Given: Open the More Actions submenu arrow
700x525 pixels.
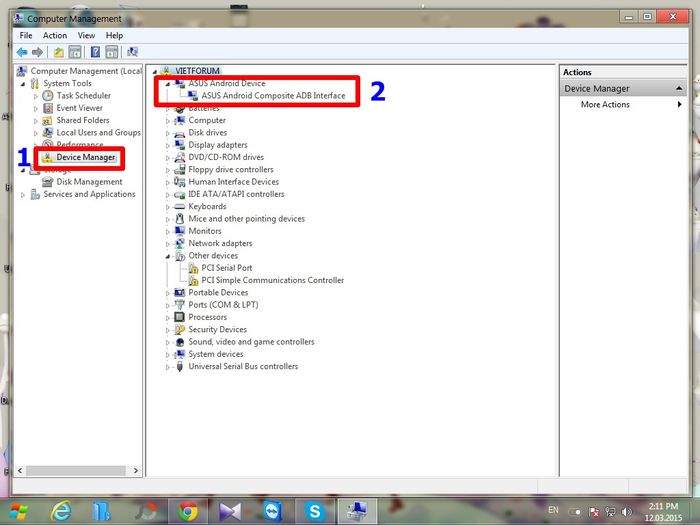Looking at the screenshot, I should [679, 104].
